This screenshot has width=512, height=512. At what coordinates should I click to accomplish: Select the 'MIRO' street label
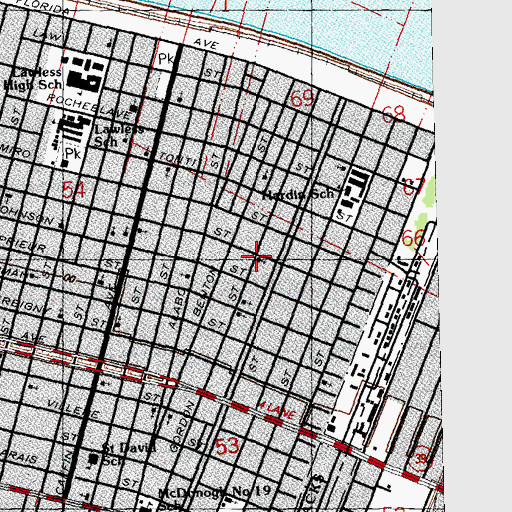15,151
